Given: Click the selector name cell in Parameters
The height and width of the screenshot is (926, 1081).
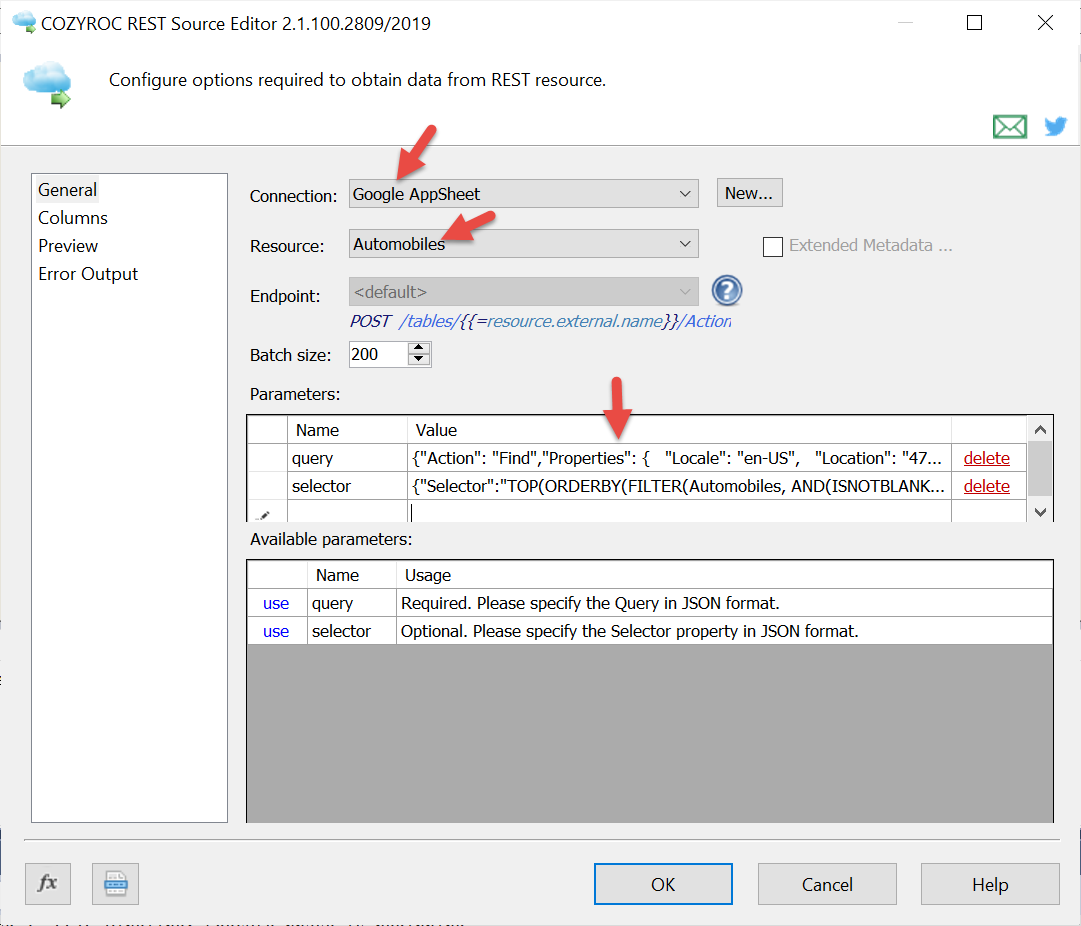Looking at the screenshot, I should (347, 486).
